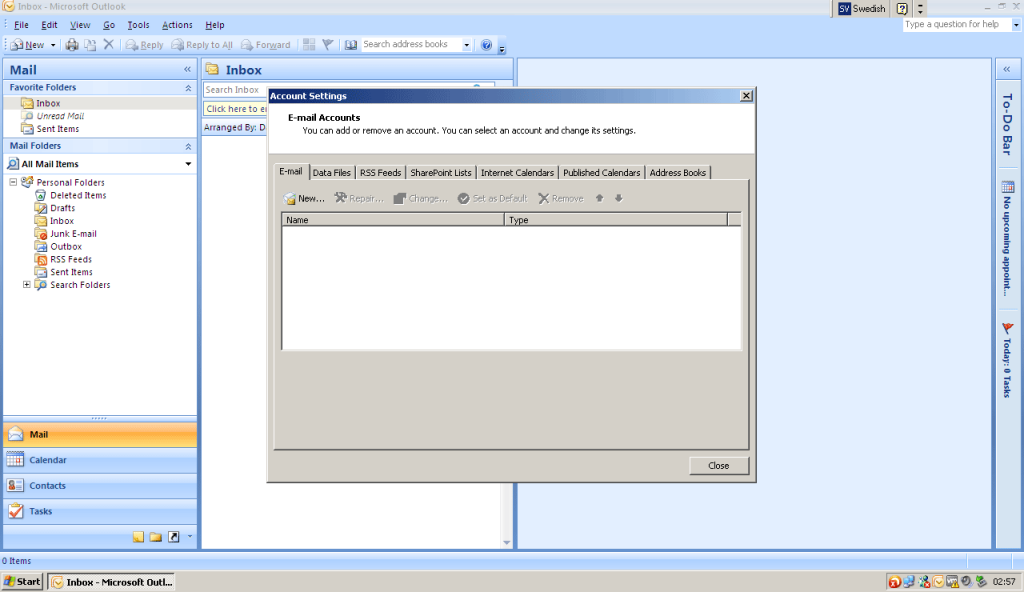The image size is (1024, 592).
Task: Switch to Internet Calendars tab
Action: [517, 173]
